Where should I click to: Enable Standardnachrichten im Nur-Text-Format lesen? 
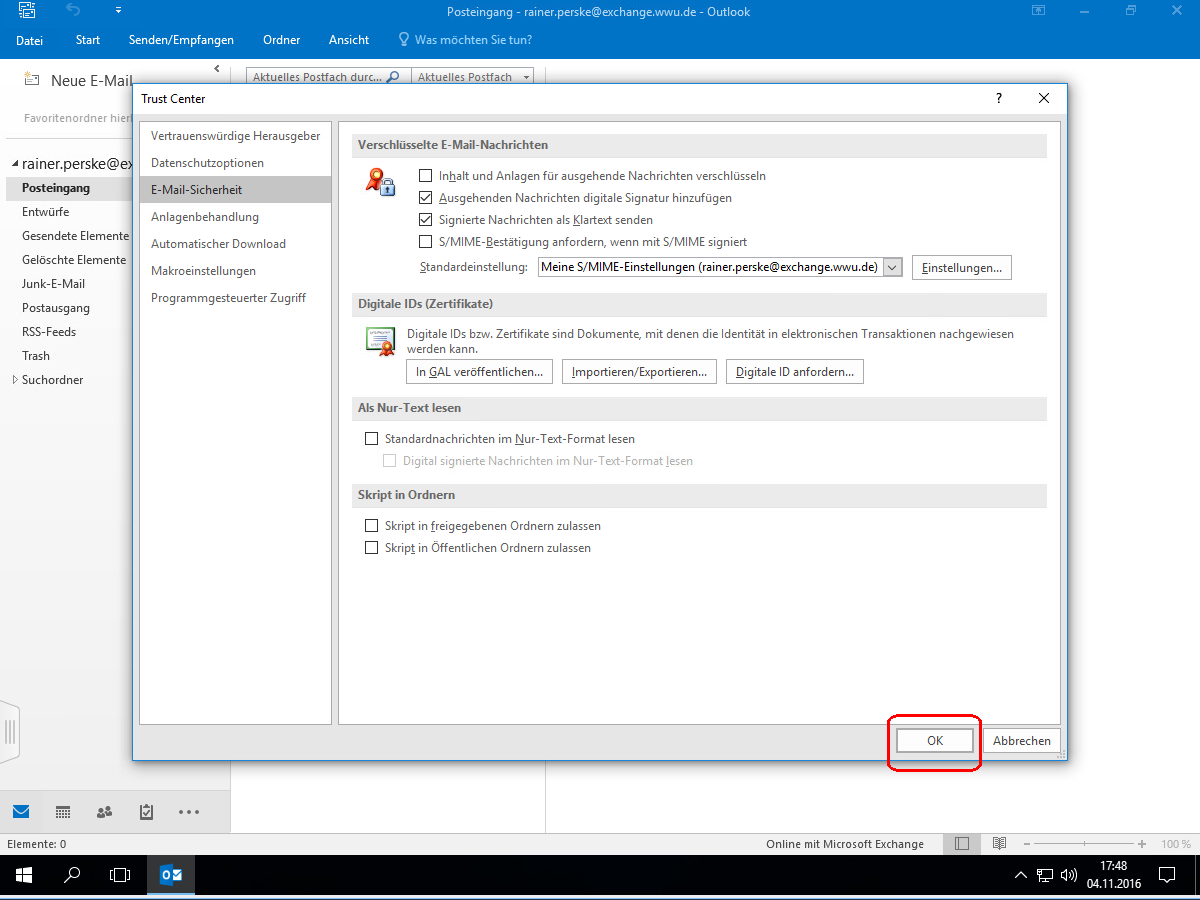pyautogui.click(x=372, y=439)
